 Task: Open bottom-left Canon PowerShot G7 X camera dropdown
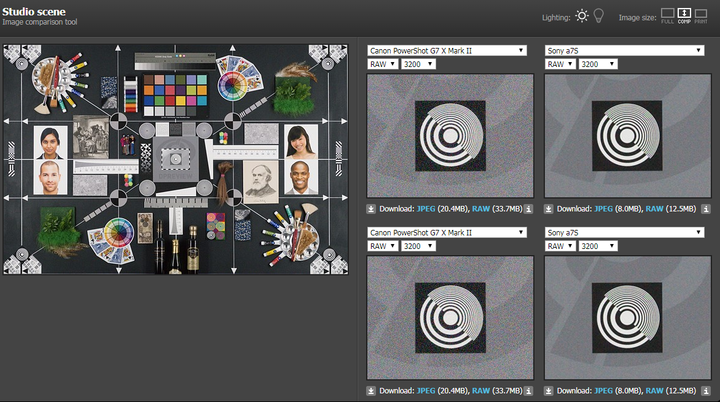point(447,232)
